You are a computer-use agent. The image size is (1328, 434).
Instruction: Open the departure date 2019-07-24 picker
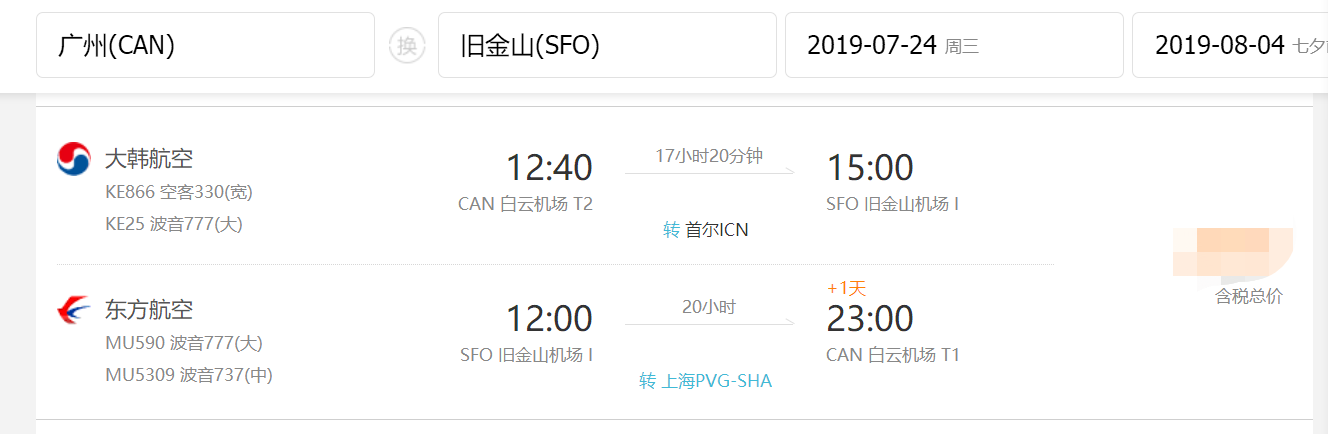tap(953, 45)
